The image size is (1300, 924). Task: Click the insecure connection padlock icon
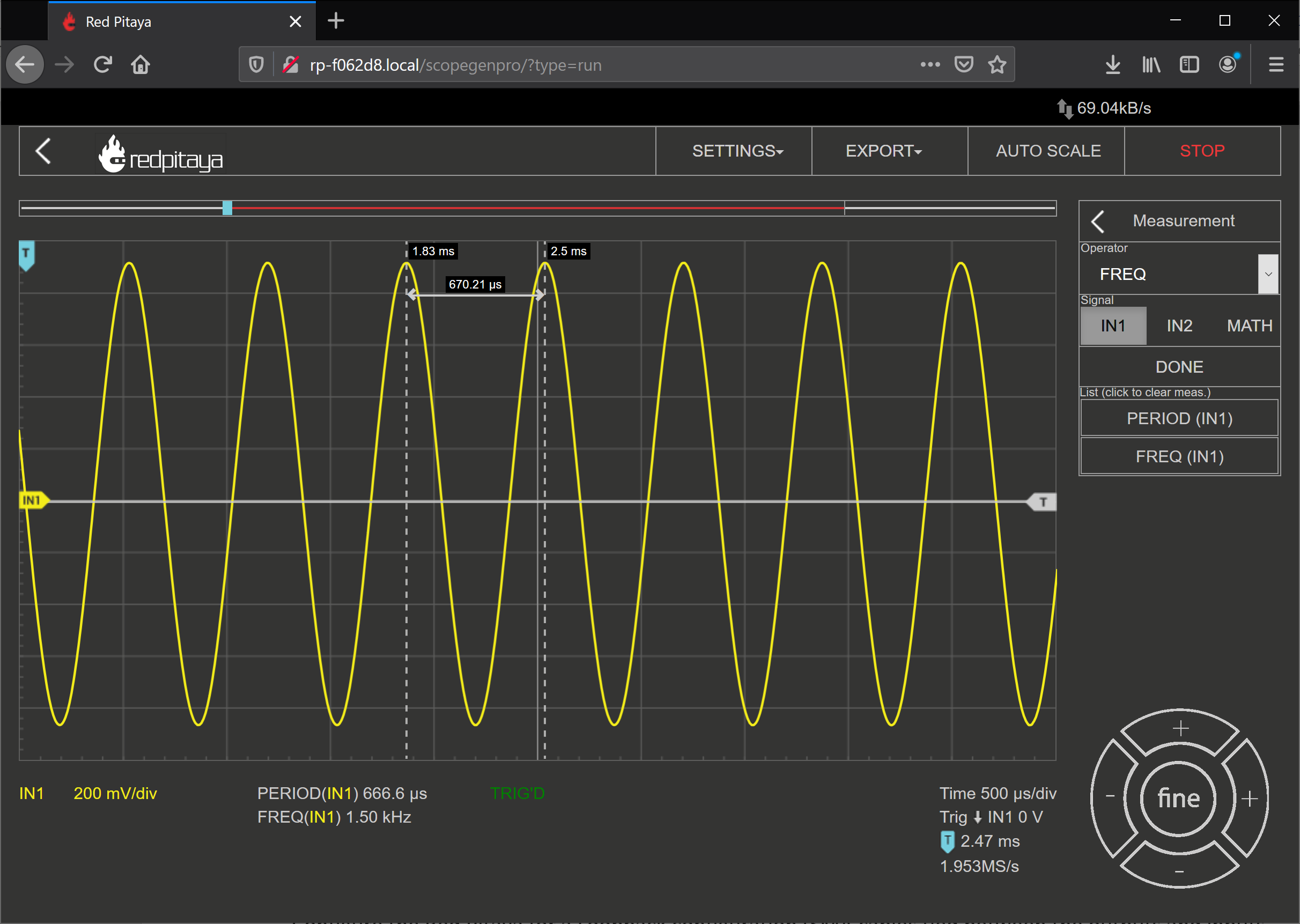point(291,65)
